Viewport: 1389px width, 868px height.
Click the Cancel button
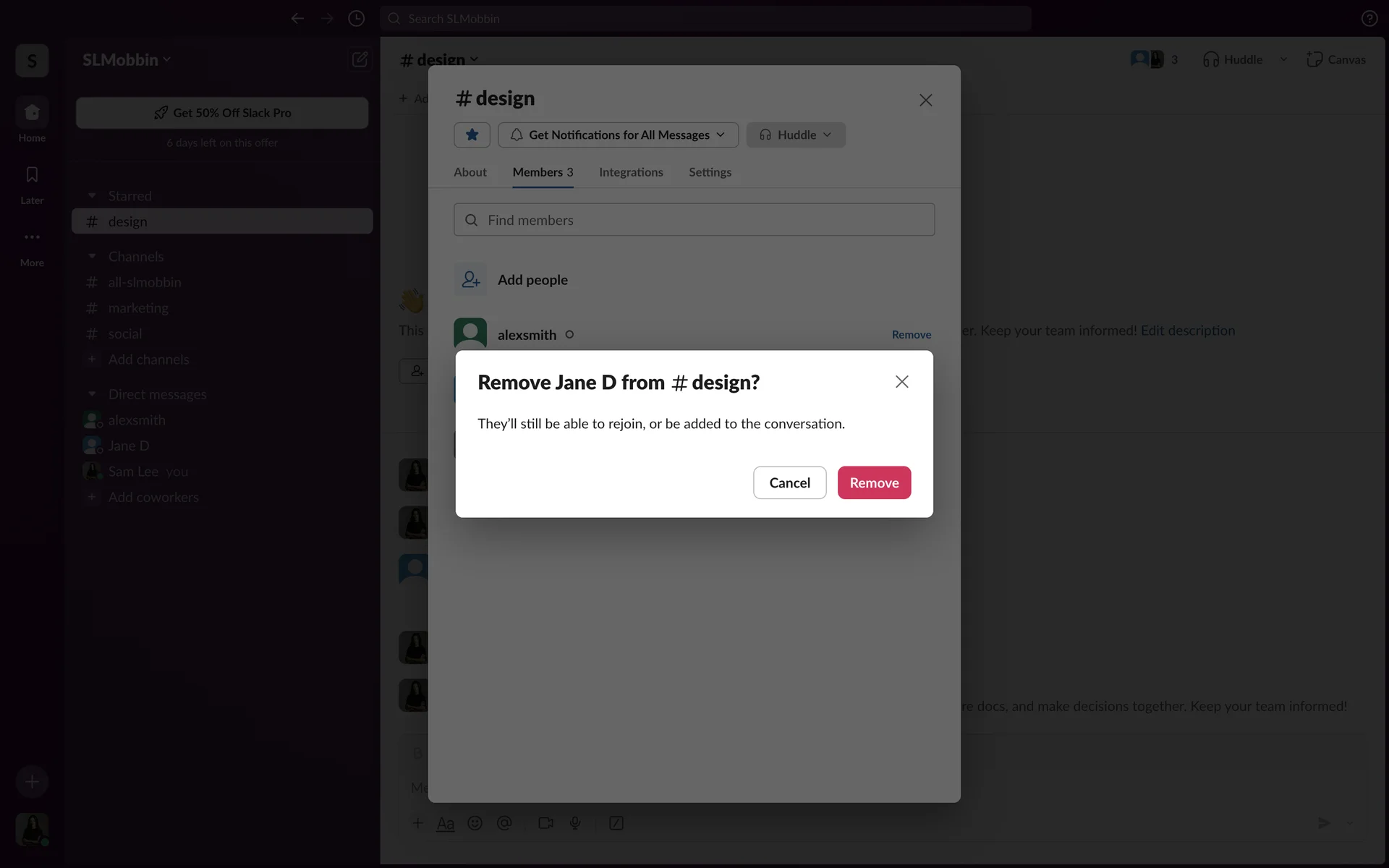[x=789, y=482]
